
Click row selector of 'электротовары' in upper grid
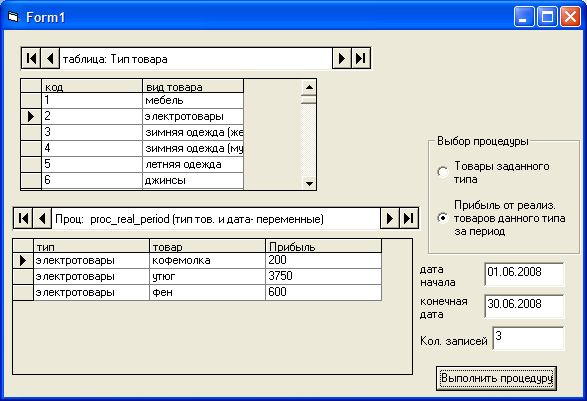(x=31, y=116)
